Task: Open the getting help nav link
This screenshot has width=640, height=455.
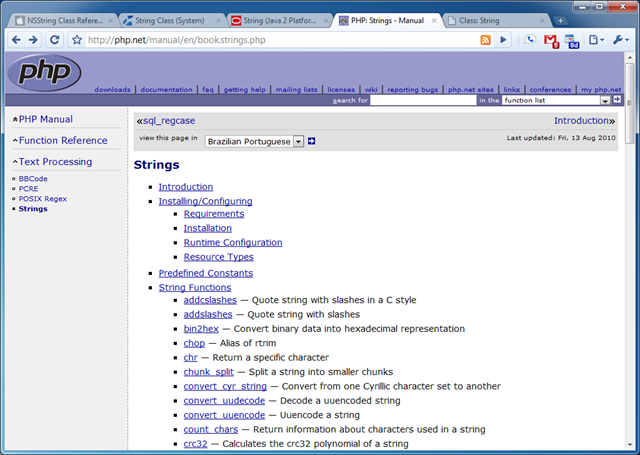Action: click(244, 89)
